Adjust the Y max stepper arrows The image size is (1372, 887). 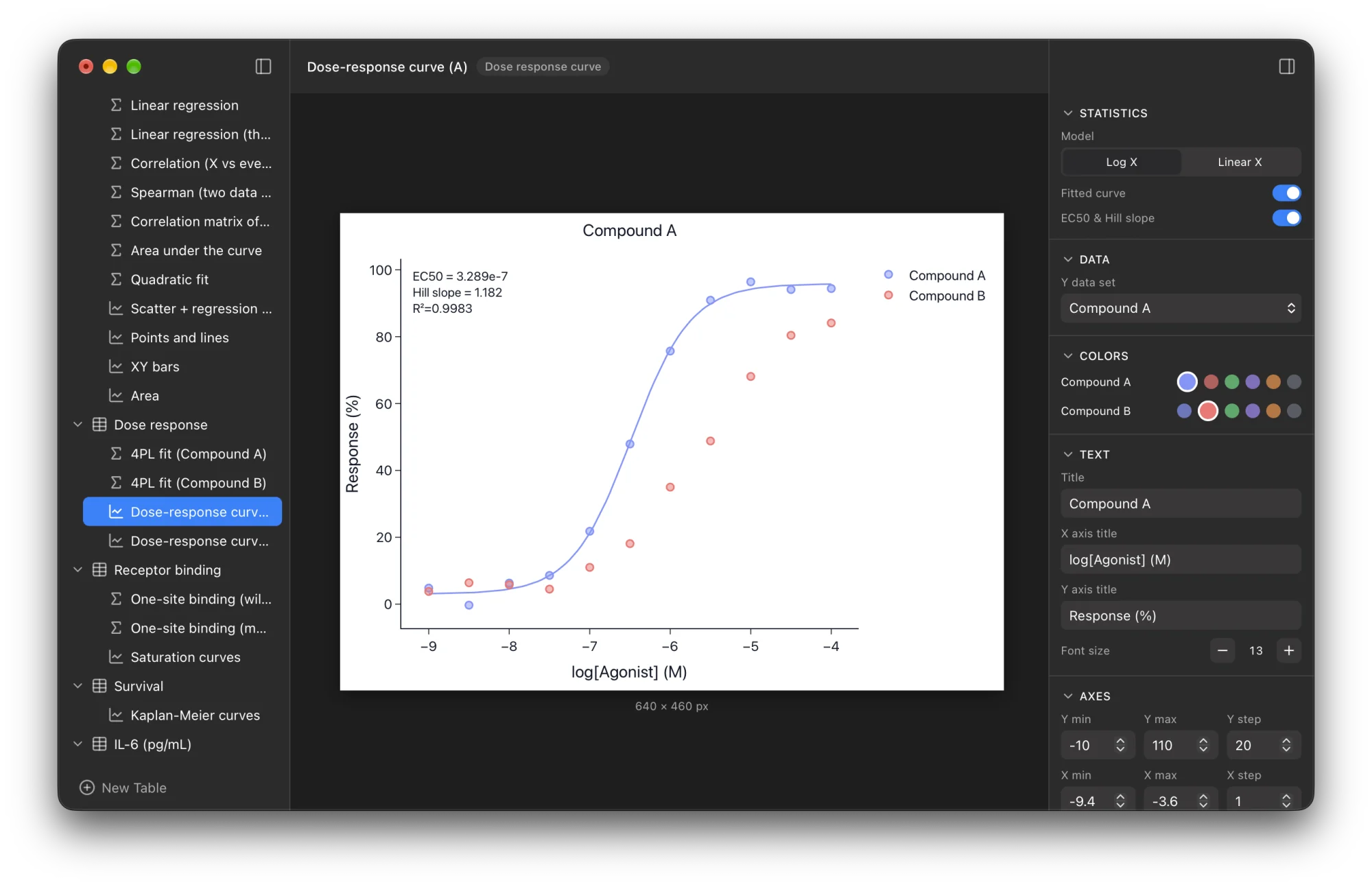[1203, 745]
